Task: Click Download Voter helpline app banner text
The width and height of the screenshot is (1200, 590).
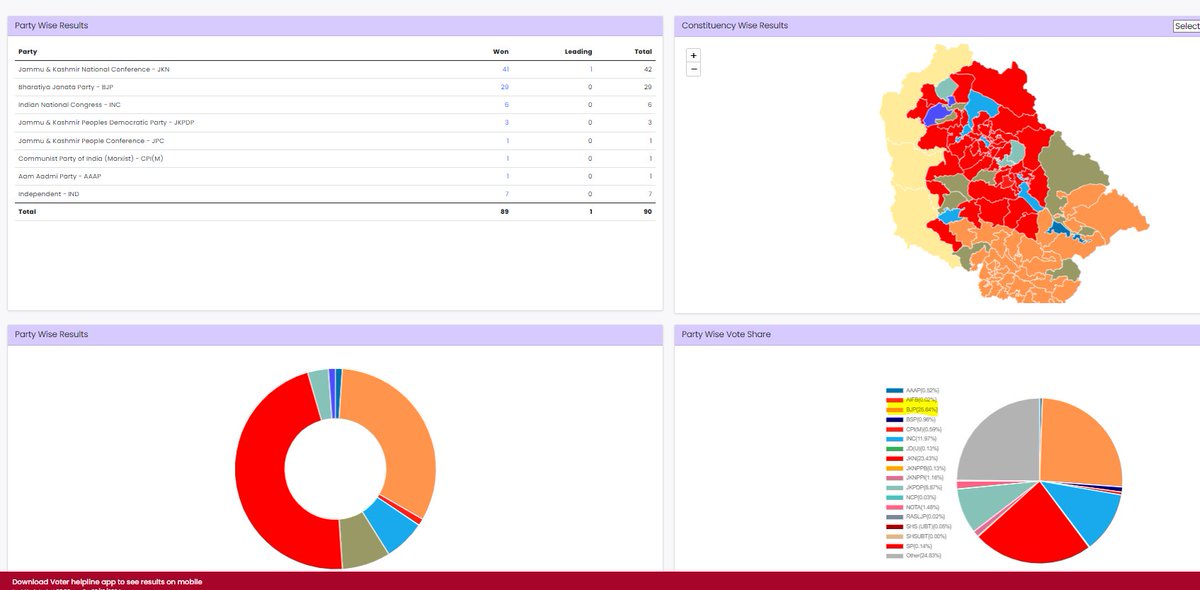Action: (x=107, y=581)
